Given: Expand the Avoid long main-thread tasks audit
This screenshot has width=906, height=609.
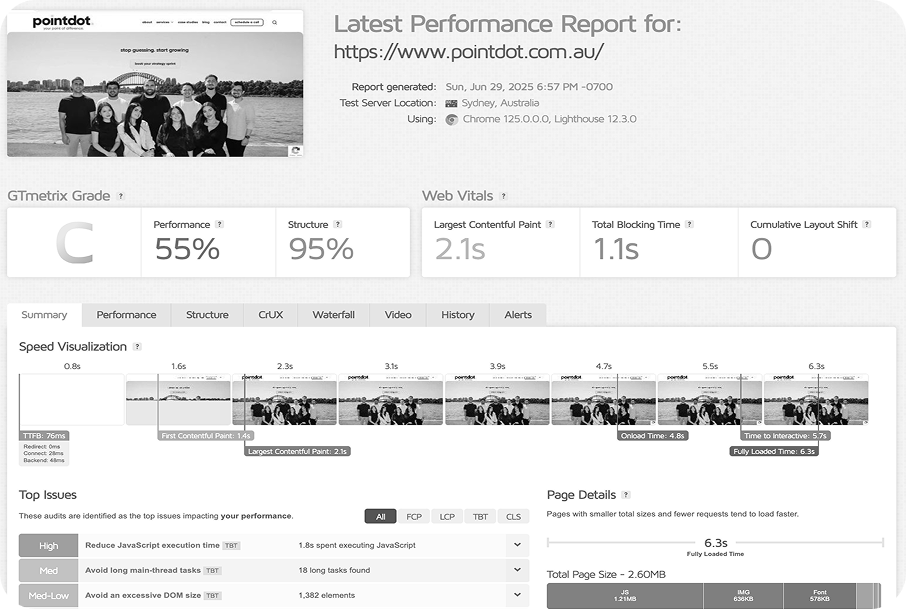Looking at the screenshot, I should (516, 571).
